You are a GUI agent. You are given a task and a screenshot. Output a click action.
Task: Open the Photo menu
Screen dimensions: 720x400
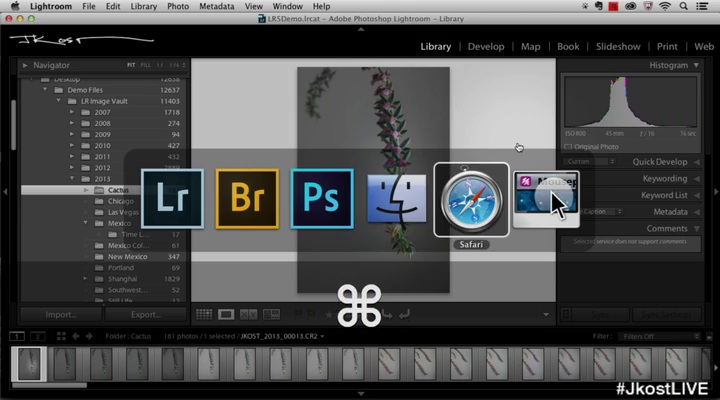point(178,6)
